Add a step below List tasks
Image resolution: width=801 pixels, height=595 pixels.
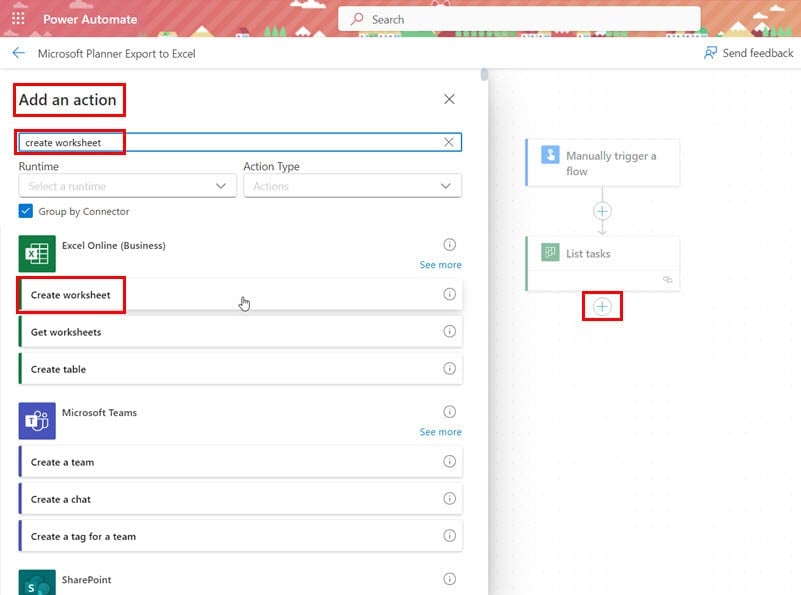tap(602, 306)
